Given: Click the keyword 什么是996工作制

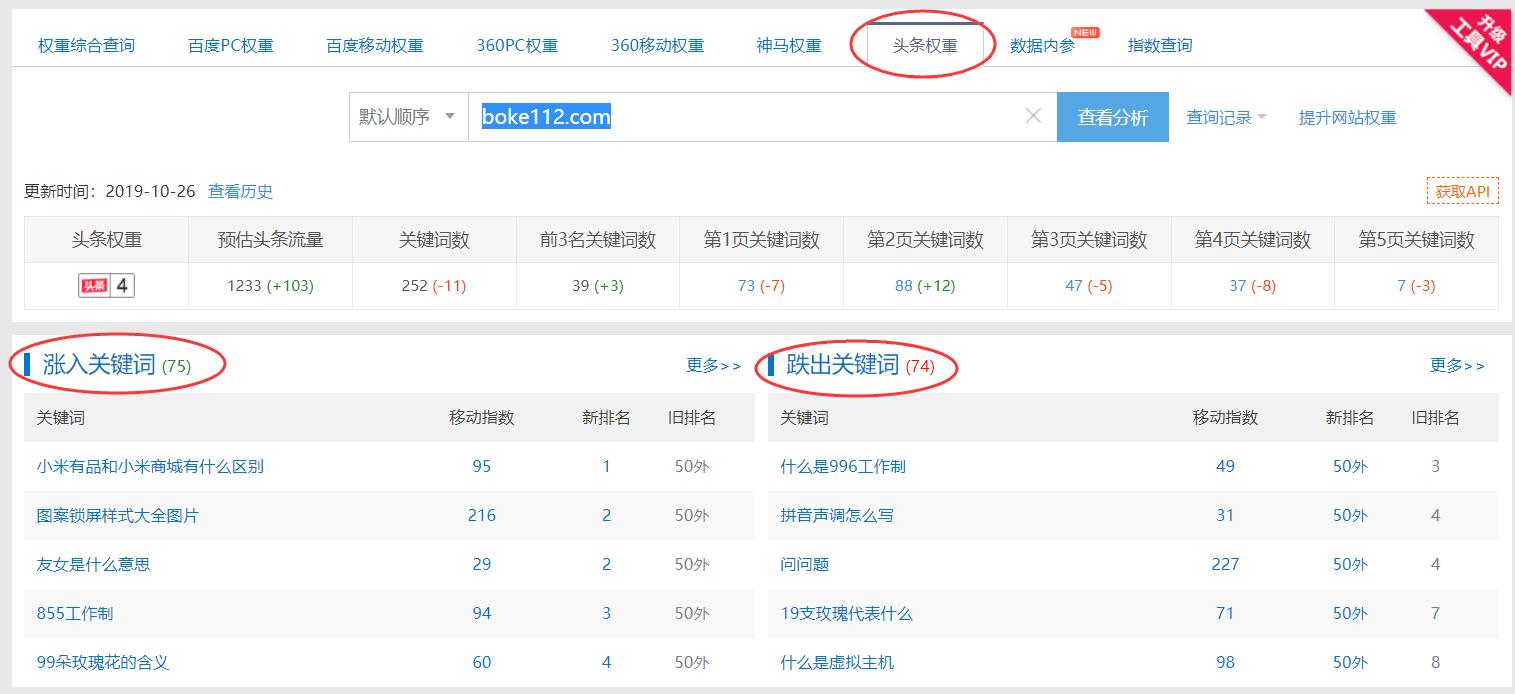Looking at the screenshot, I should (847, 466).
